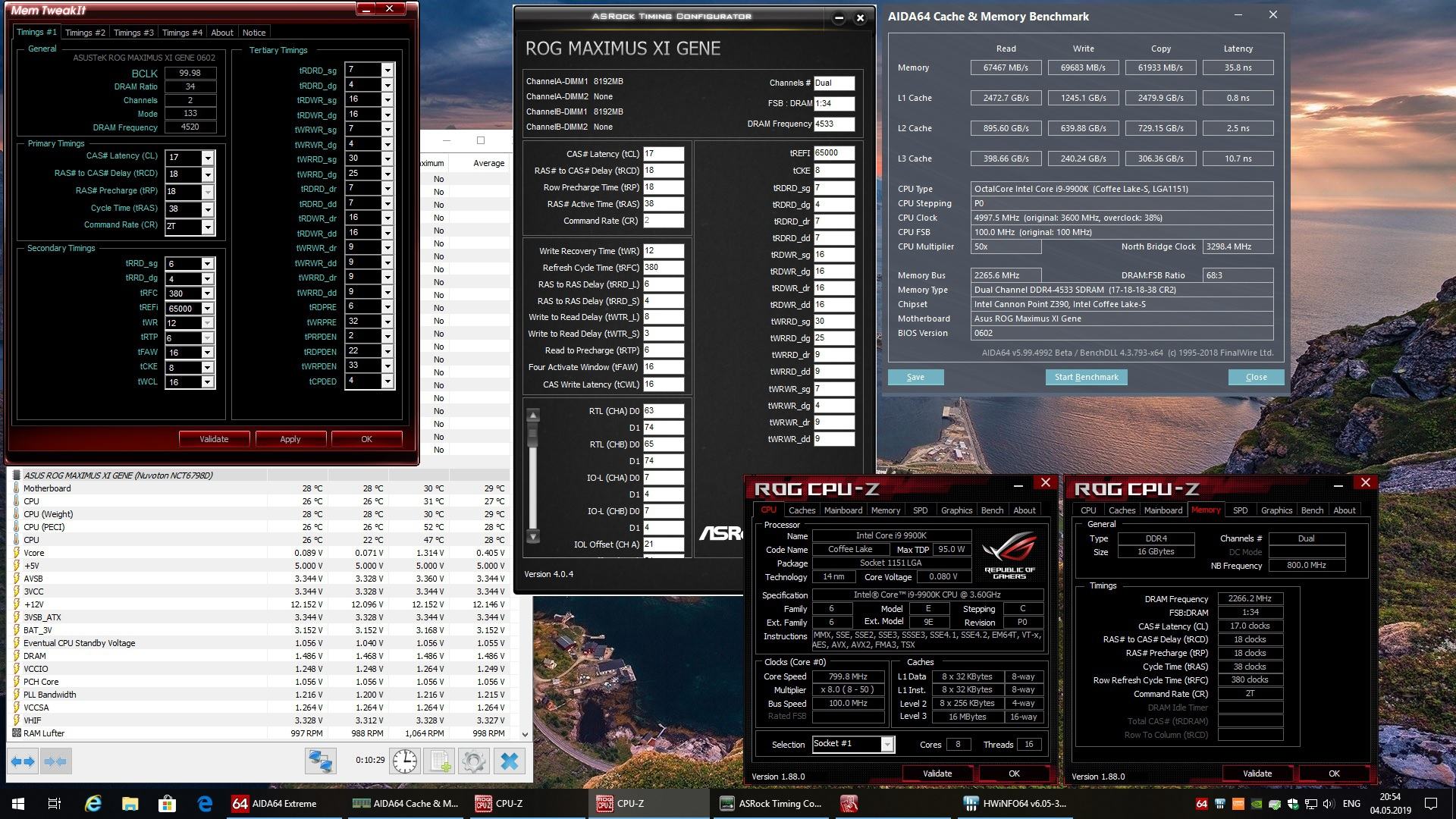
Task: Launch Internet Explorer from taskbar
Action: tap(93, 804)
